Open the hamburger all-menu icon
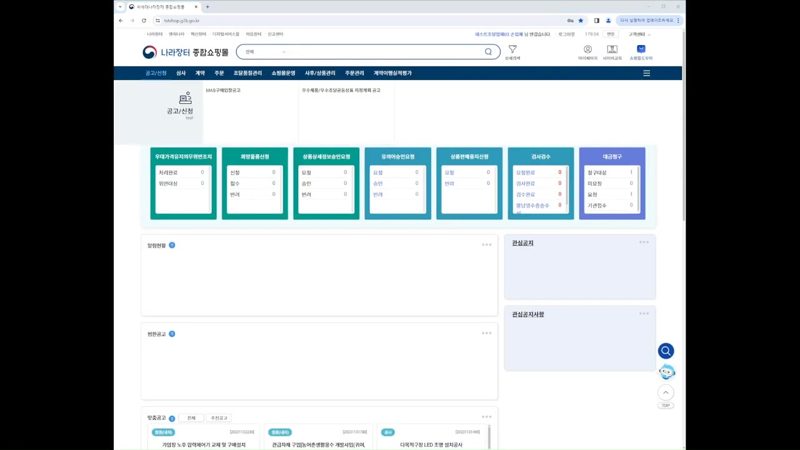Screen dimensions: 800x450 coord(646,73)
